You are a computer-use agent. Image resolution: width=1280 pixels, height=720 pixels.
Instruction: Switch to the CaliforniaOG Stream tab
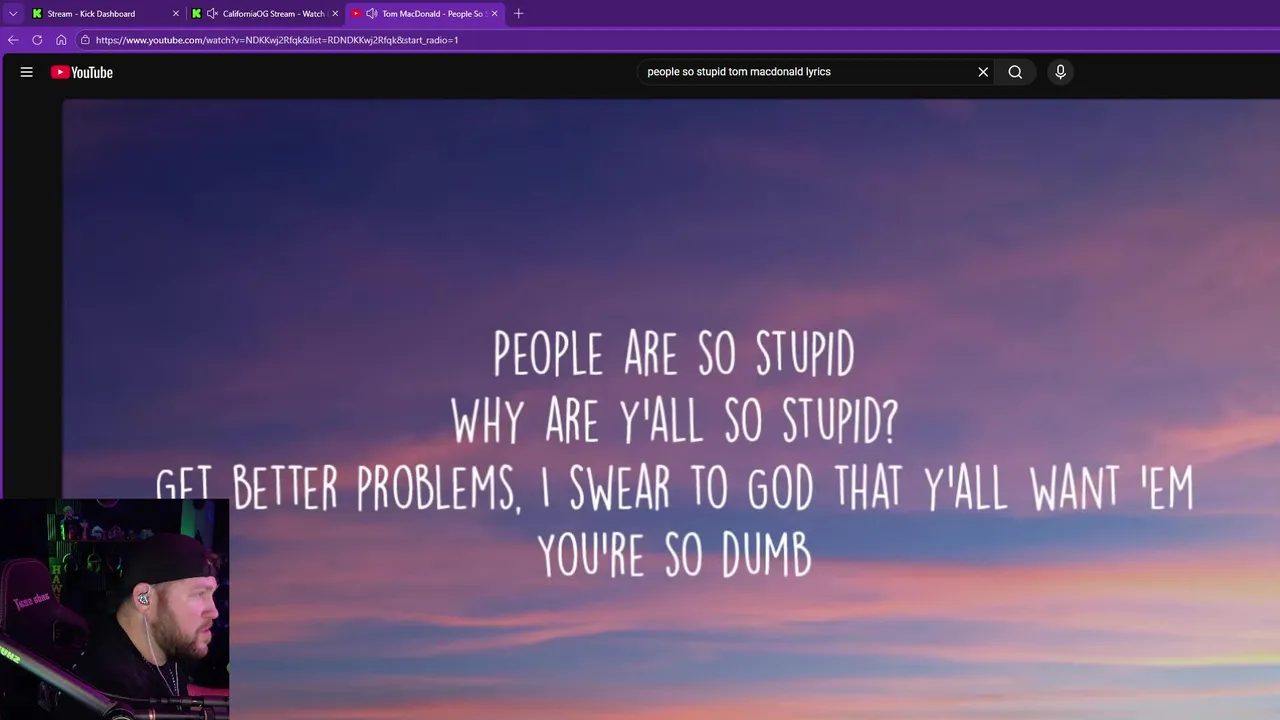coord(265,14)
